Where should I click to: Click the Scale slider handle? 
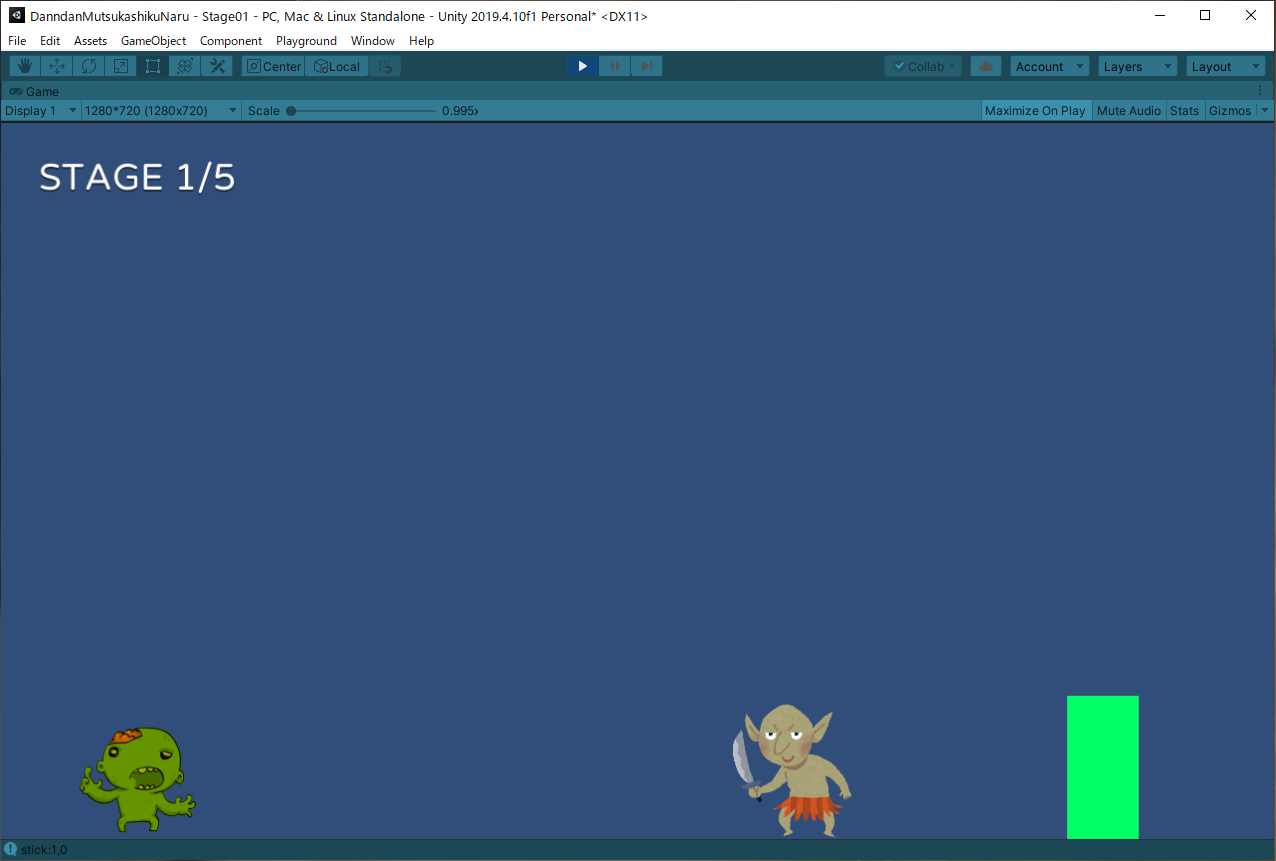tap(291, 110)
